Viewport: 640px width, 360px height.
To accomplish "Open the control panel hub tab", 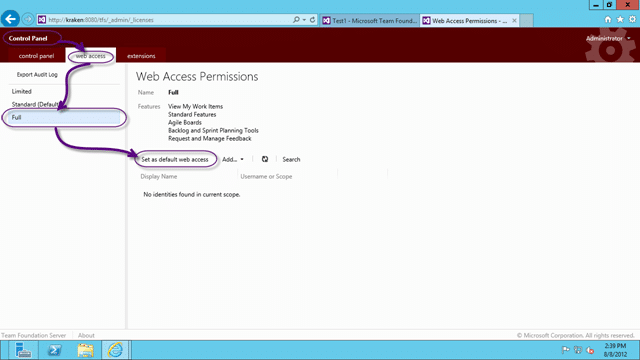I will [36, 56].
